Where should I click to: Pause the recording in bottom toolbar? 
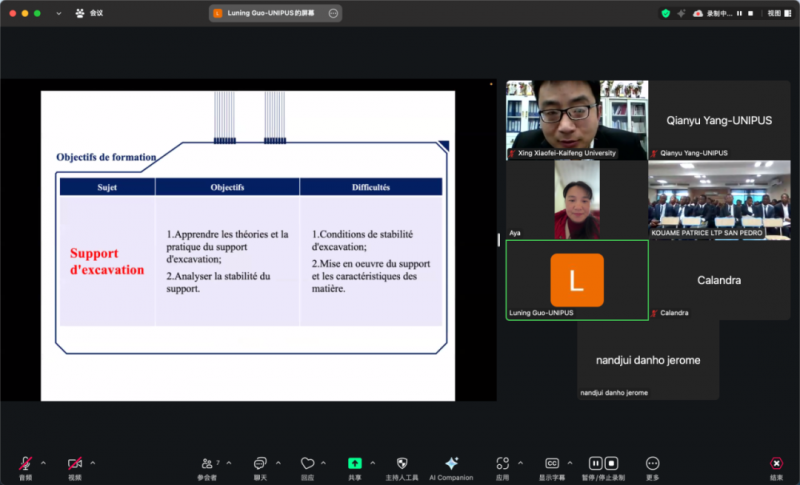coord(595,464)
